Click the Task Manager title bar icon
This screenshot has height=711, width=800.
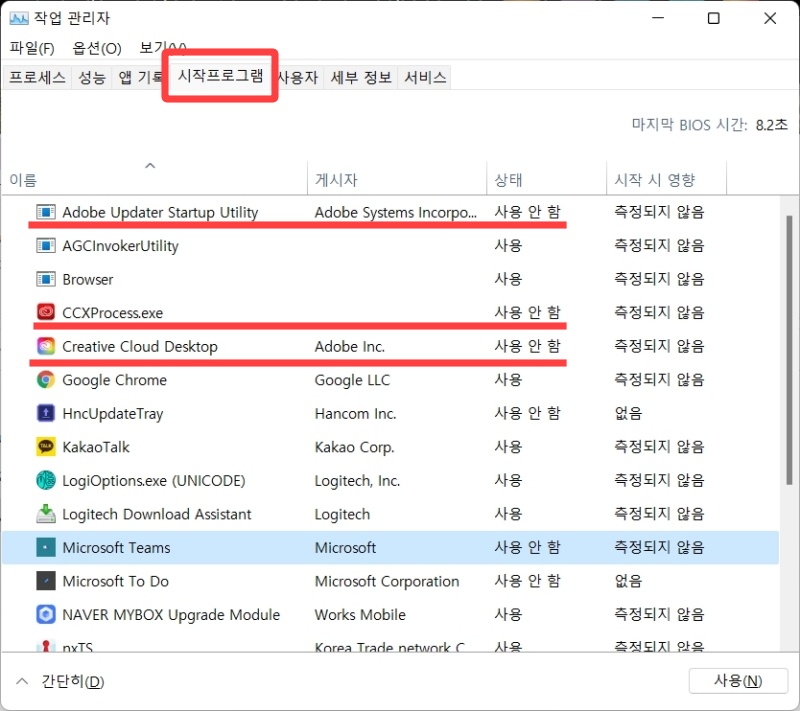(19, 18)
